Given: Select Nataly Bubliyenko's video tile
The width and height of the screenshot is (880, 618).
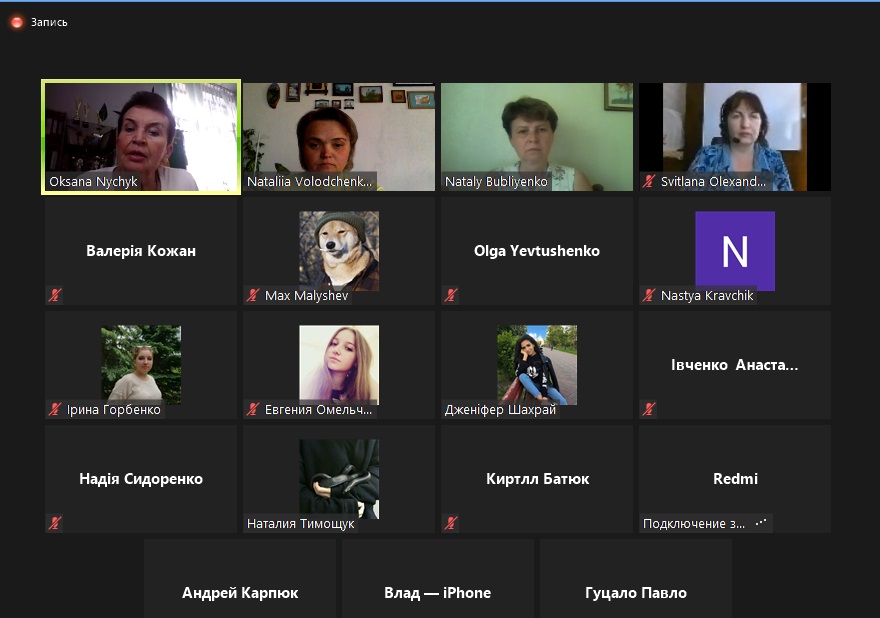Looking at the screenshot, I should 537,137.
